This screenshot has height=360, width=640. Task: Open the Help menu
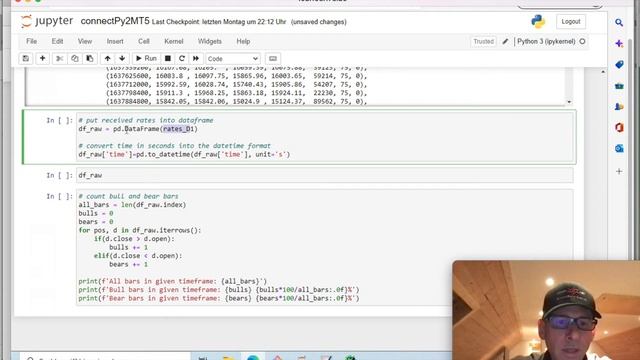tap(243, 41)
